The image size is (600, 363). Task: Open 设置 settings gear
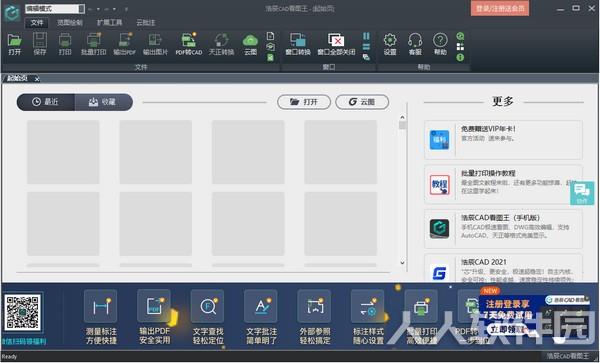click(390, 44)
